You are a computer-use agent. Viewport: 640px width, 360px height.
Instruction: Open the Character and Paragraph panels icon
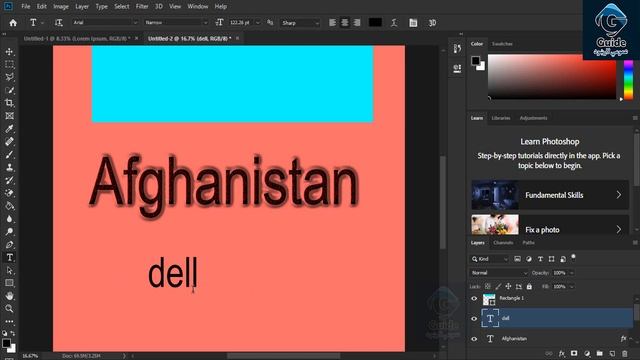pos(413,23)
